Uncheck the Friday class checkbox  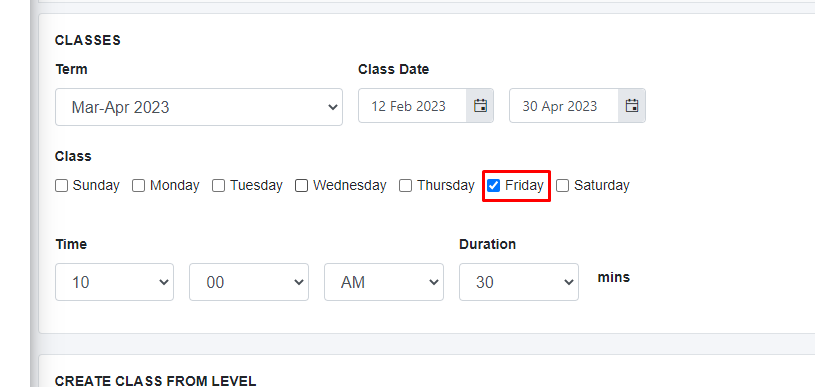click(494, 185)
